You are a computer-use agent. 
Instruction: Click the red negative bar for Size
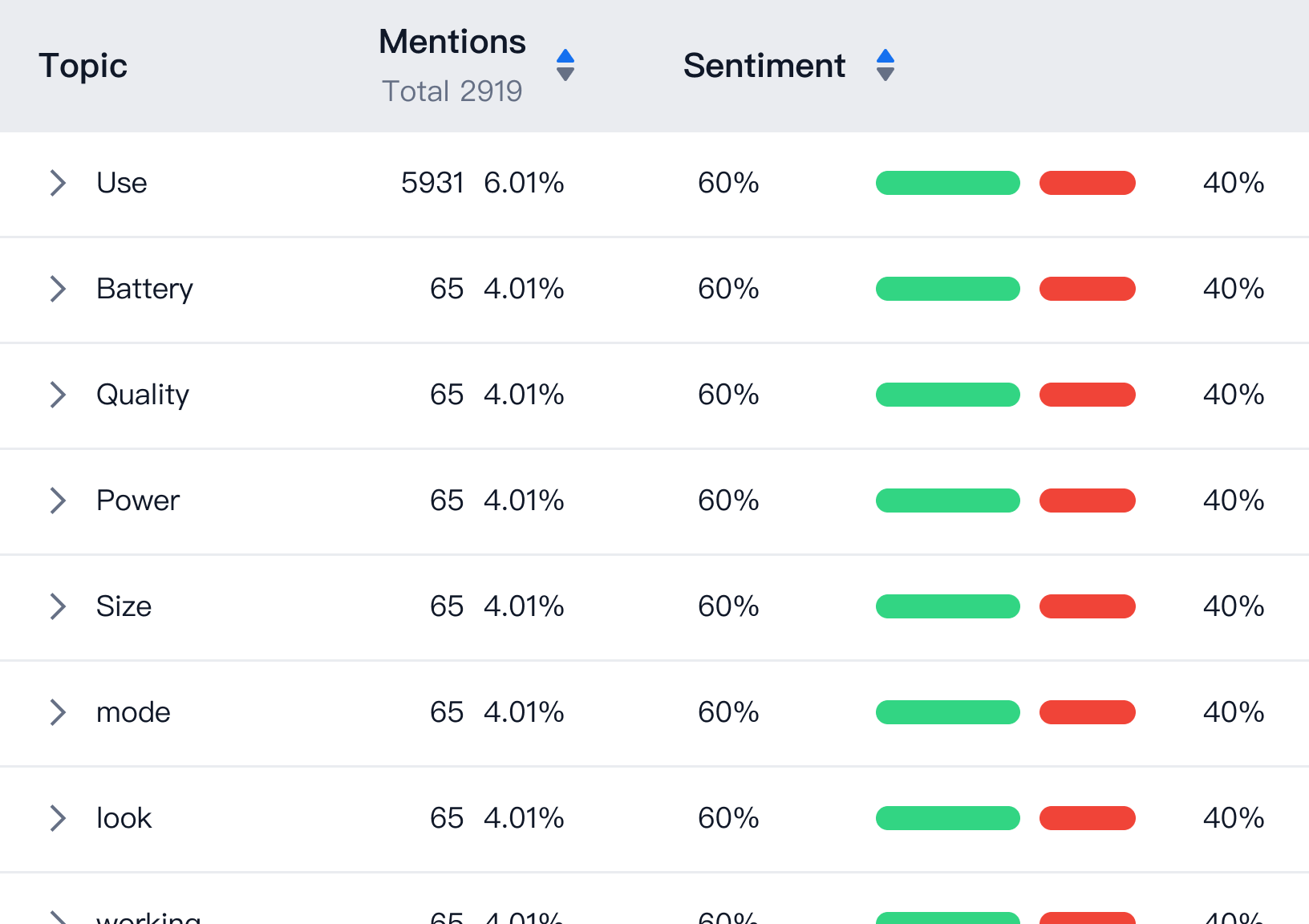1087,606
